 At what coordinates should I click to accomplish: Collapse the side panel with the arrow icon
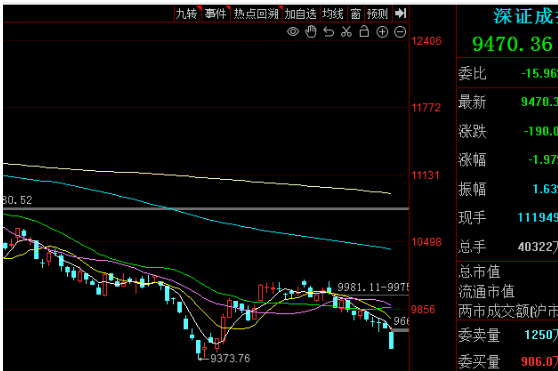(400, 14)
